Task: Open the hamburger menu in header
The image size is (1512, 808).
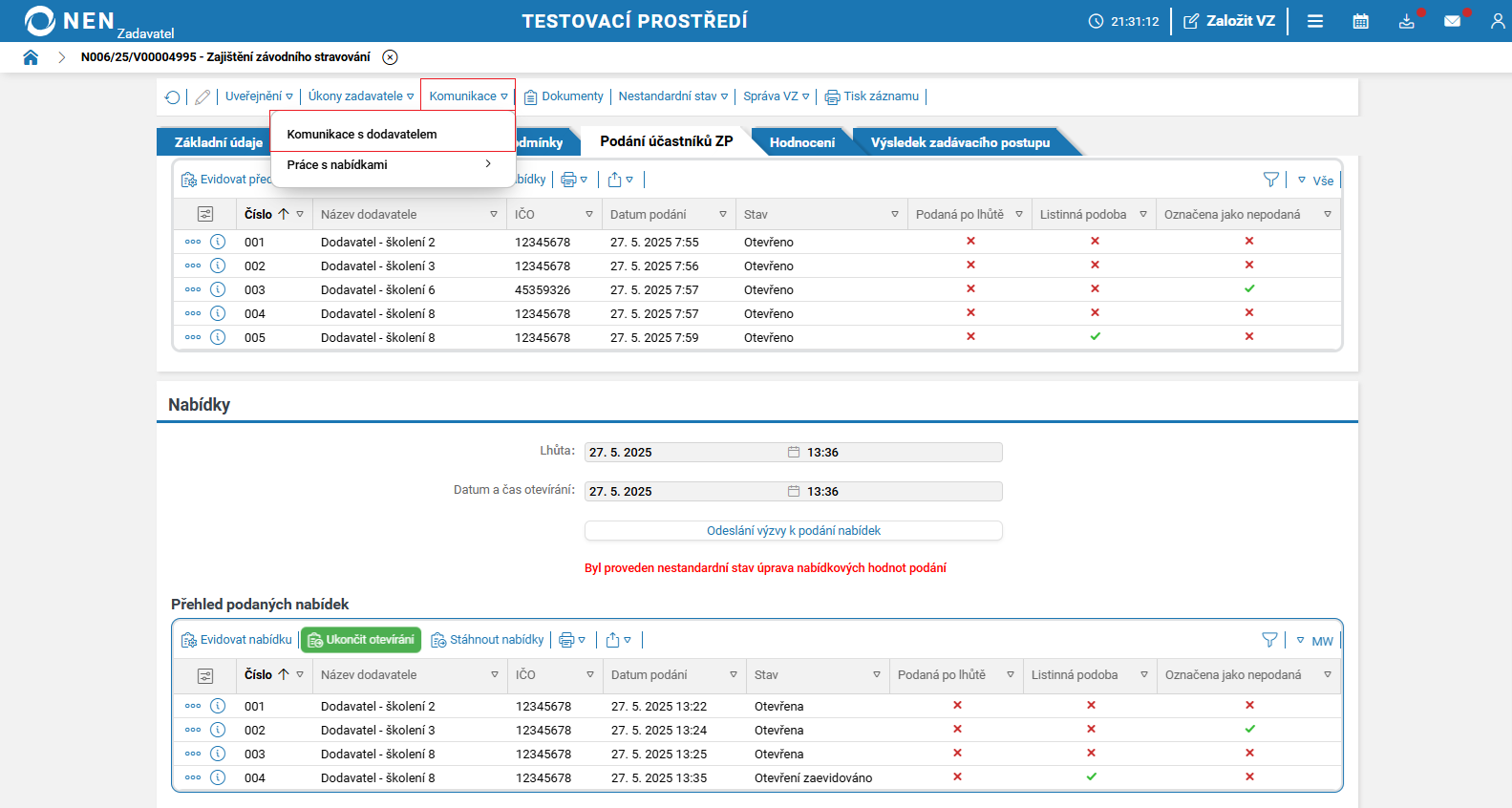Action: (x=1315, y=21)
